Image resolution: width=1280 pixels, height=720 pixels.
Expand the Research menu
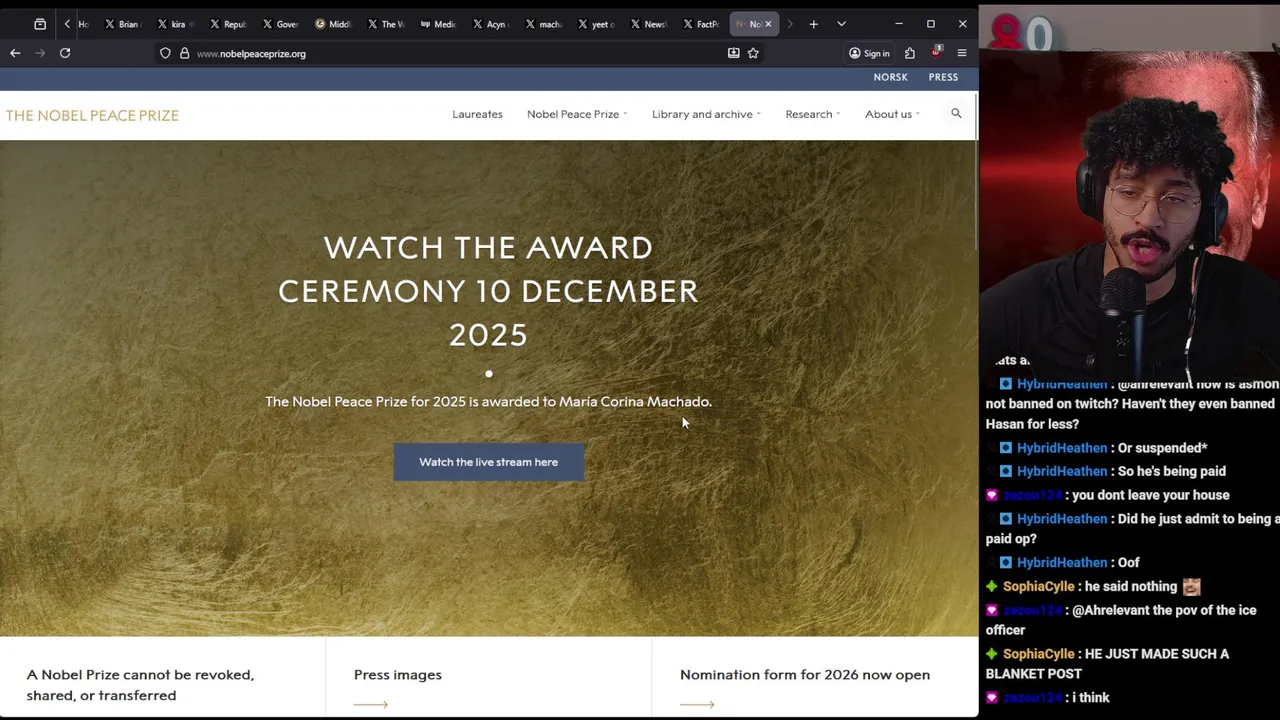(x=812, y=114)
